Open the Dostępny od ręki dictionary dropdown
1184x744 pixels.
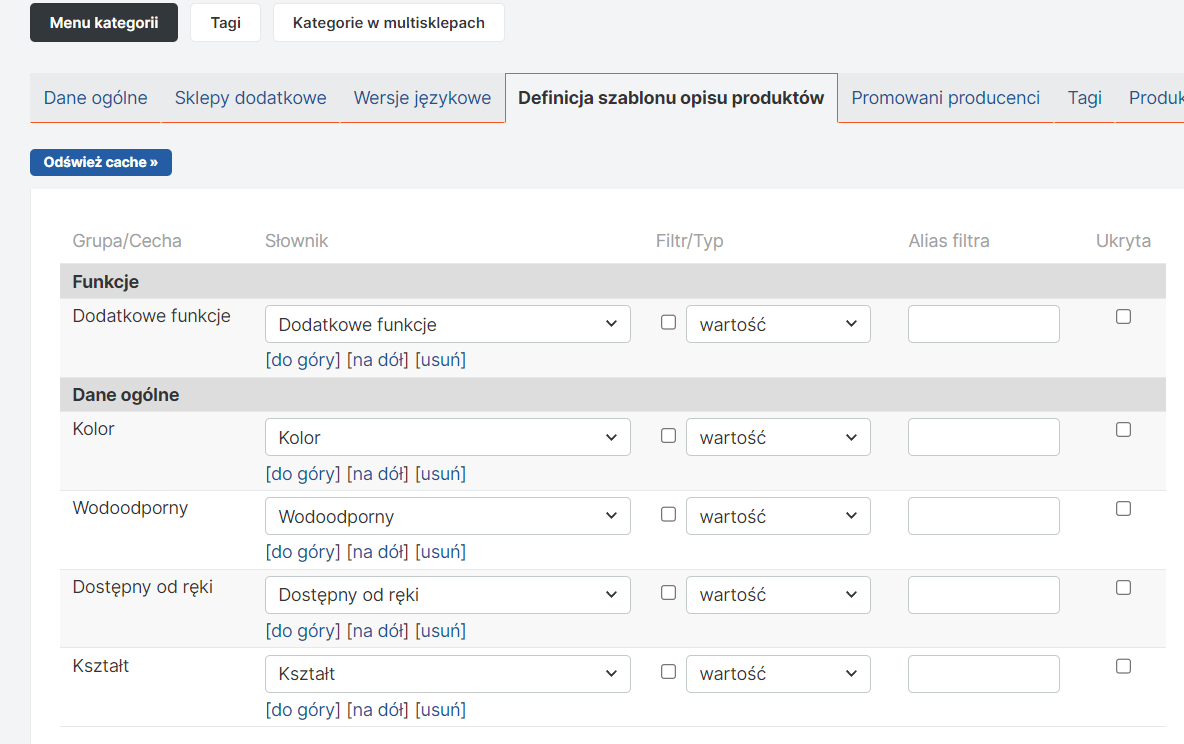pyautogui.click(x=447, y=595)
